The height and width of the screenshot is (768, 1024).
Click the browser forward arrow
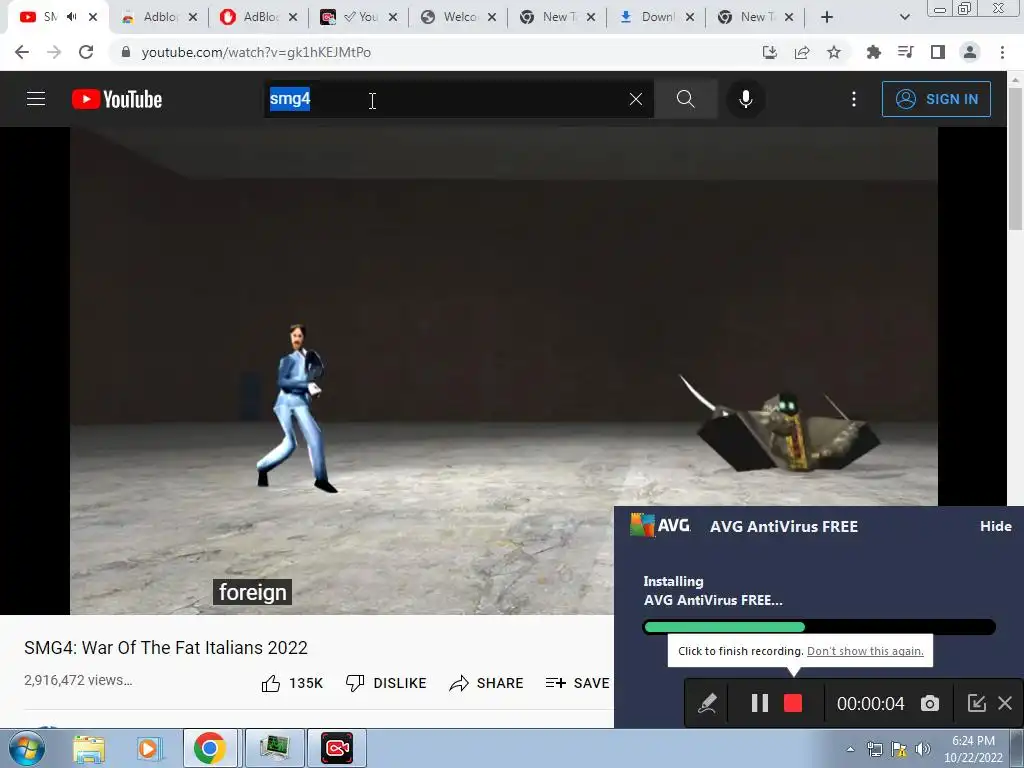coord(54,52)
